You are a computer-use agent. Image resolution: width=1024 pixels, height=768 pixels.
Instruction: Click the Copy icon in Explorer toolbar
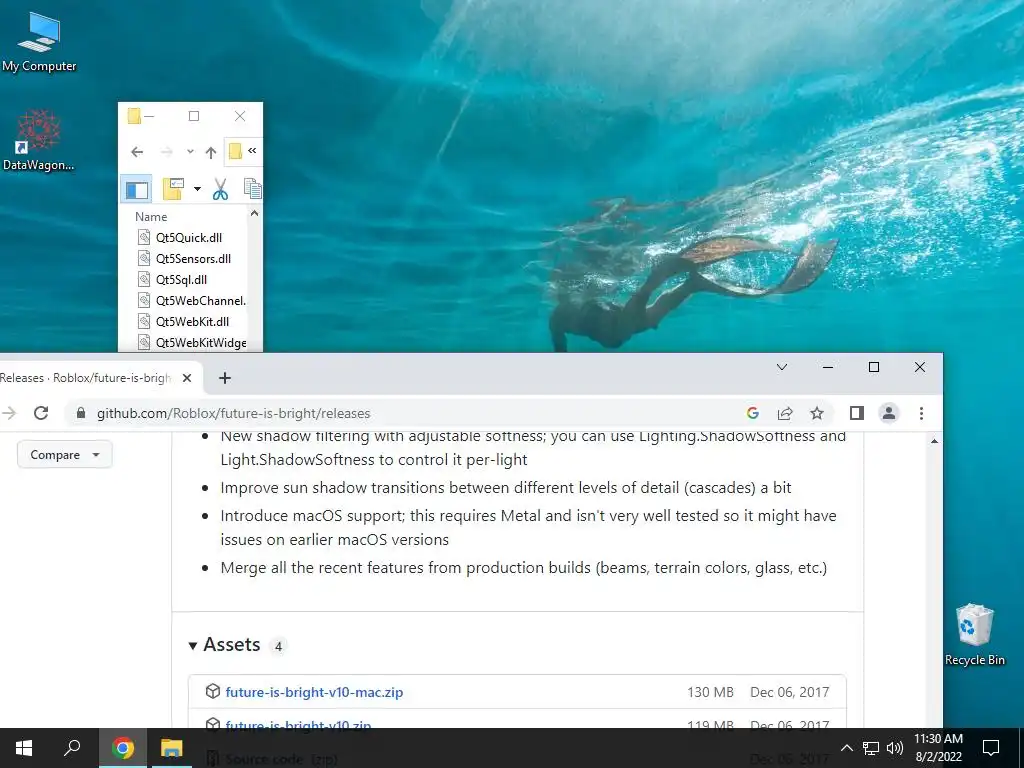(x=253, y=189)
